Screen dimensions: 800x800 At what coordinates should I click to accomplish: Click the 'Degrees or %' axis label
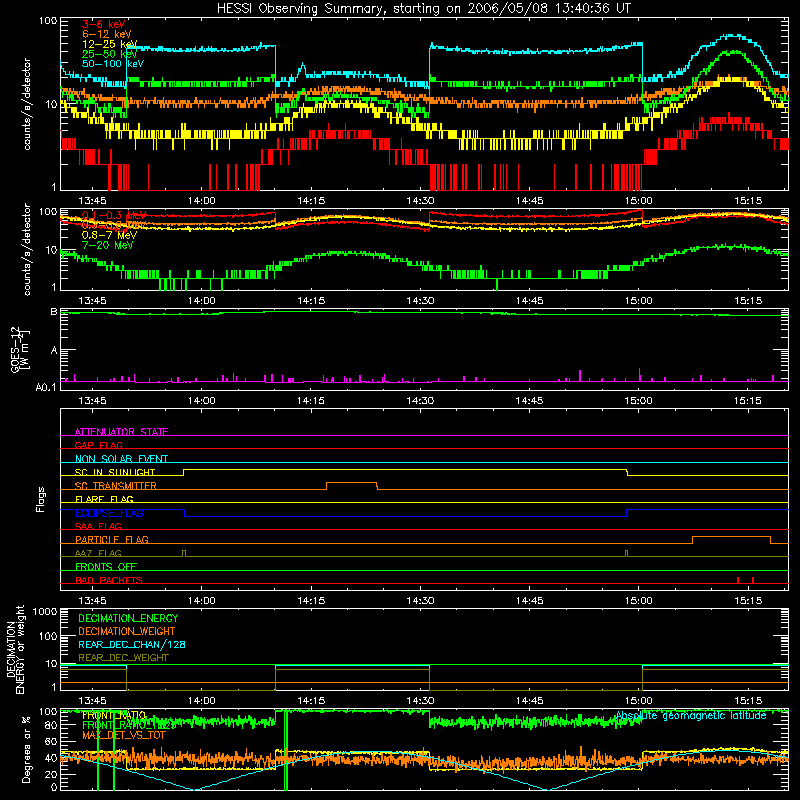pyautogui.click(x=26, y=749)
